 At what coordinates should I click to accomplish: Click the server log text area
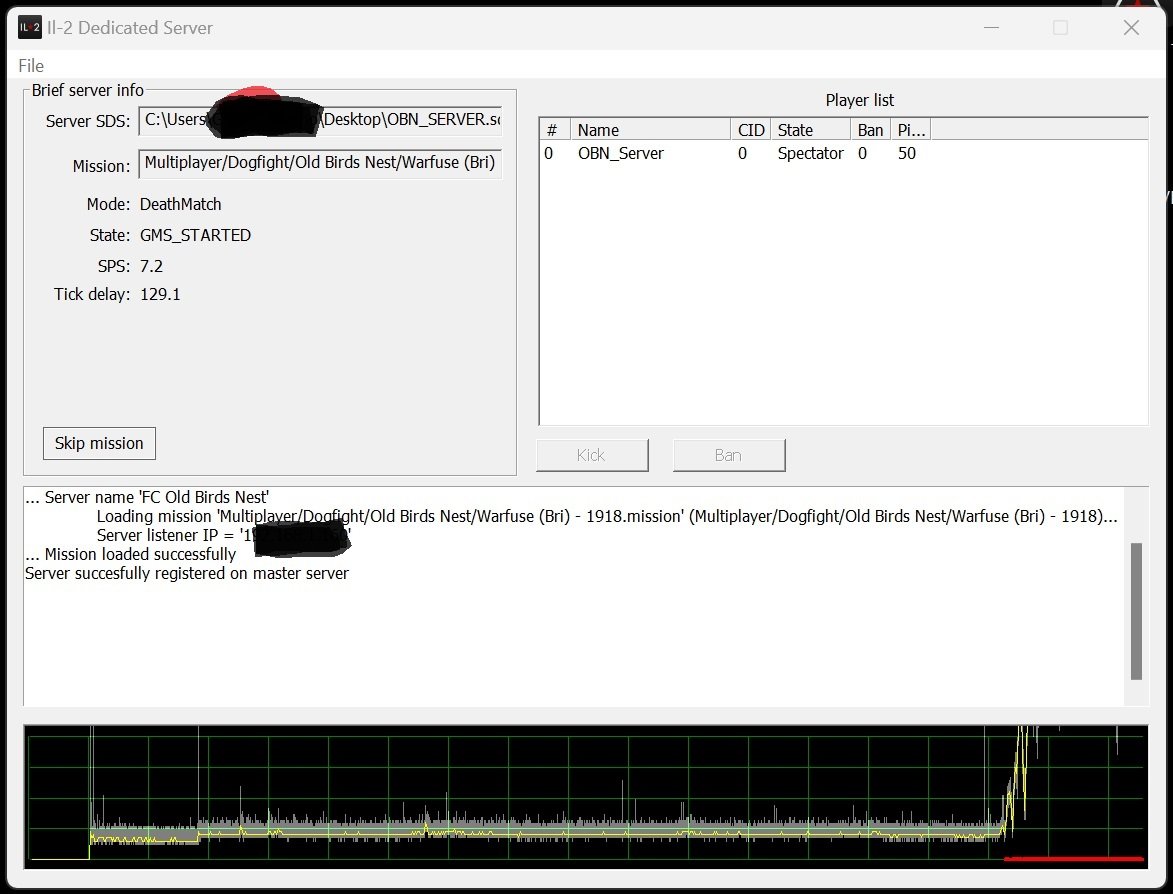tap(574, 596)
